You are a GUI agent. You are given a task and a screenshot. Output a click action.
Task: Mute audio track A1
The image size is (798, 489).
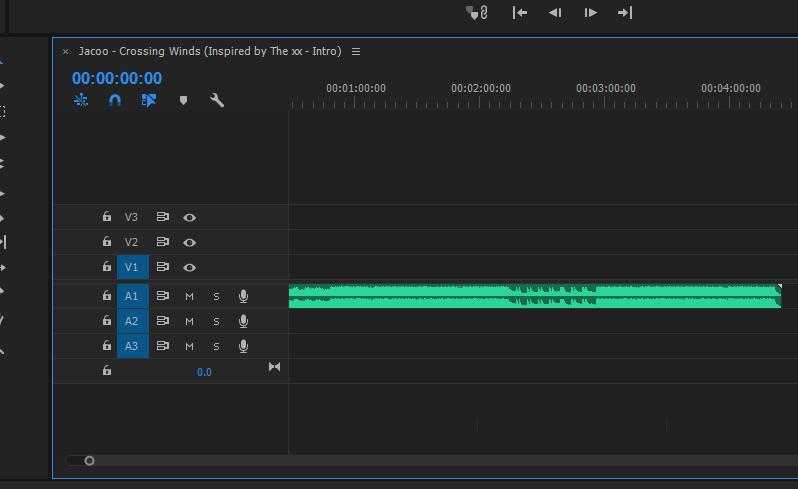click(x=189, y=296)
